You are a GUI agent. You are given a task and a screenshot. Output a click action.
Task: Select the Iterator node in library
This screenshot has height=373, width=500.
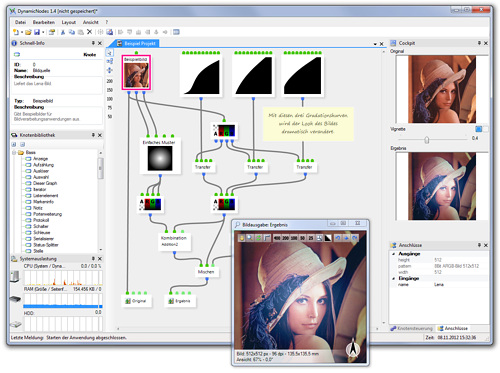coord(39,189)
